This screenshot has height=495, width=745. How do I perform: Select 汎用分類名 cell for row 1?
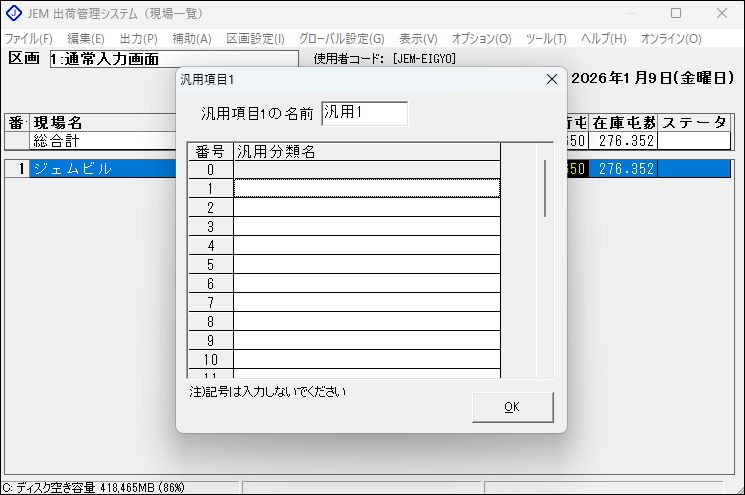[x=366, y=189]
